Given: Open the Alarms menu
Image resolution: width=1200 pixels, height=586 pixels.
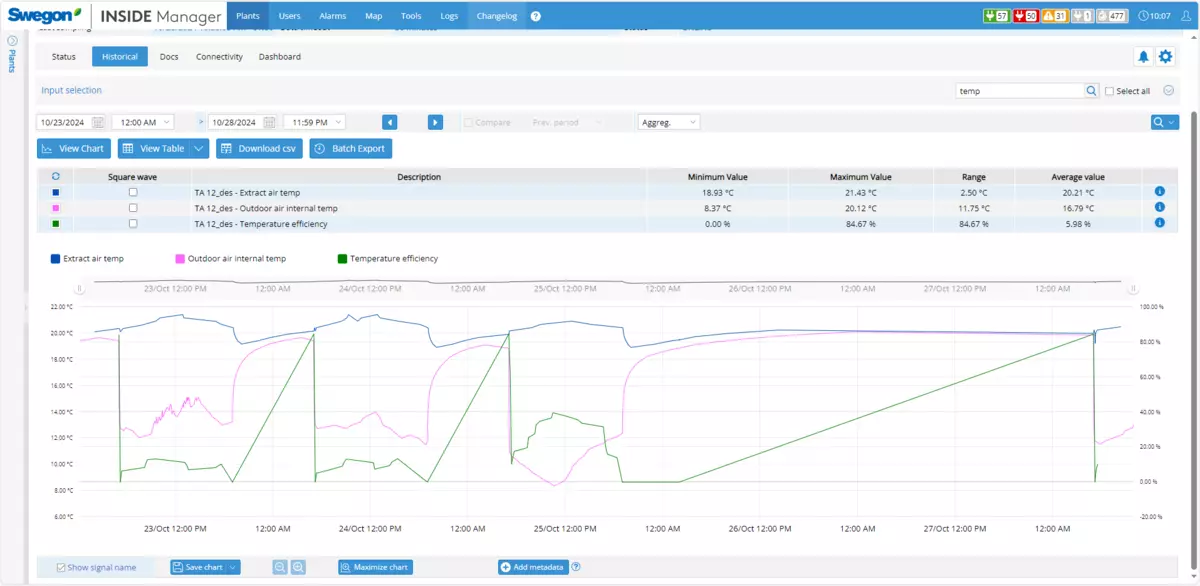Looking at the screenshot, I should 333,16.
